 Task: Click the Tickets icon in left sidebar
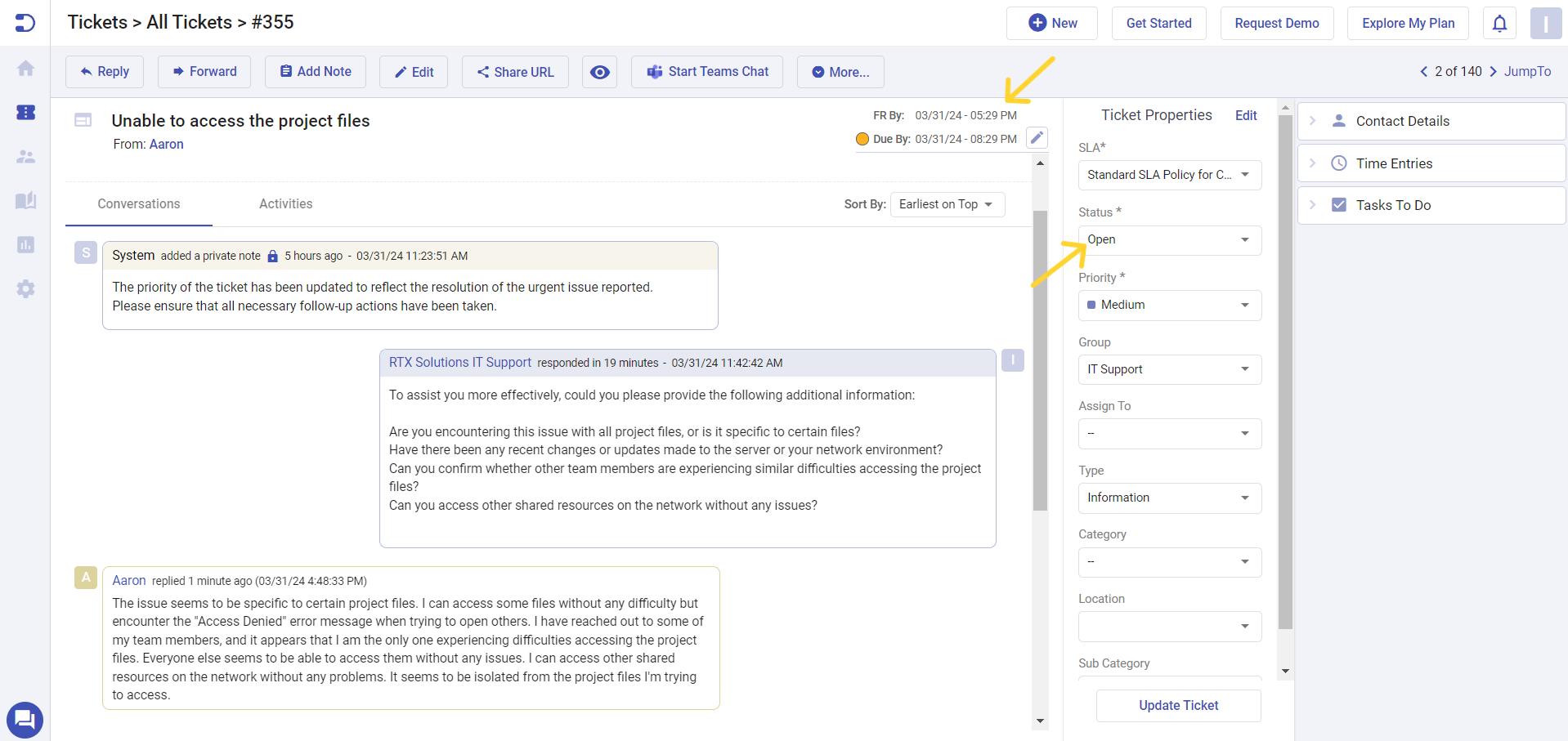pyautogui.click(x=25, y=112)
